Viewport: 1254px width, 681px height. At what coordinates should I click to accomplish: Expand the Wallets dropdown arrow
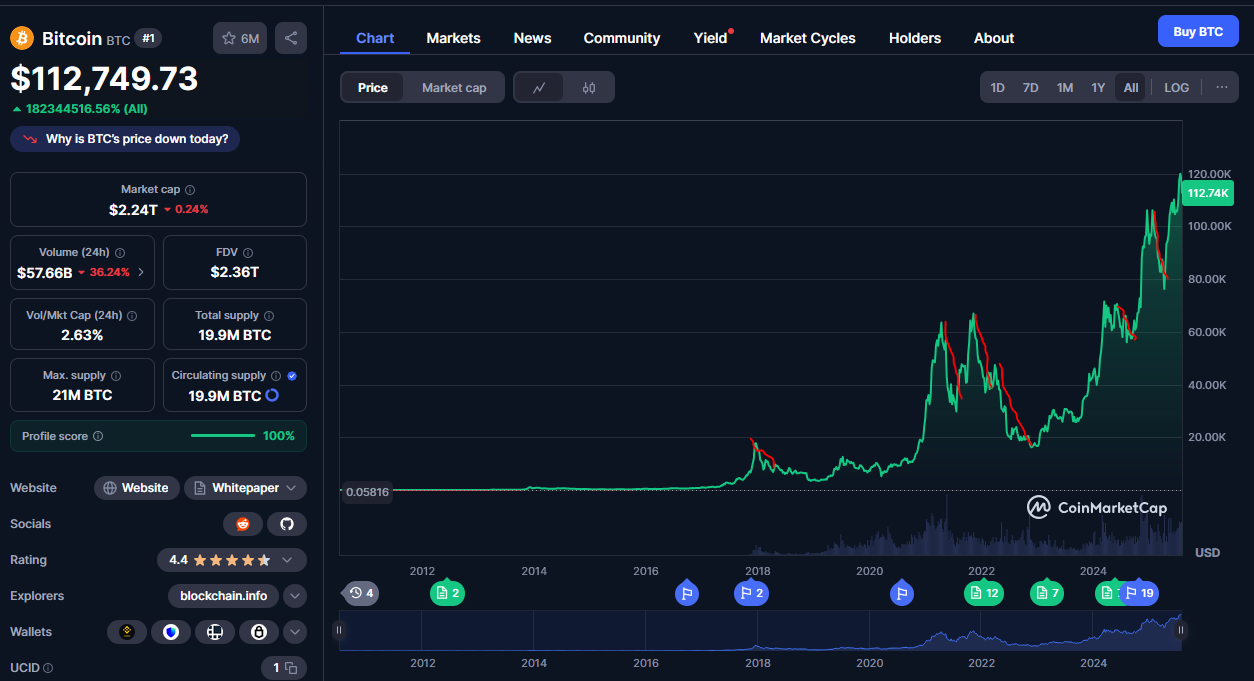coord(295,632)
